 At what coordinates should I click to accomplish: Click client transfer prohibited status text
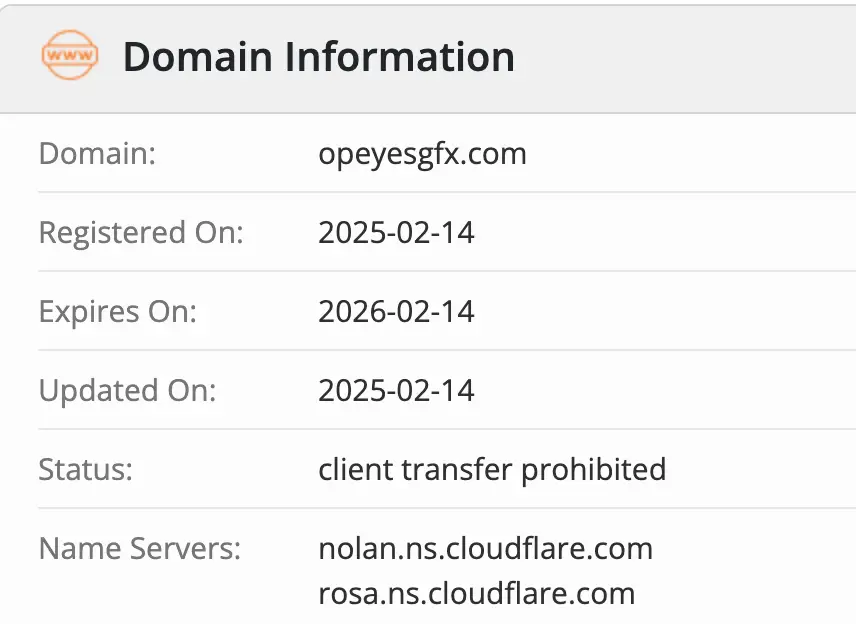click(x=492, y=469)
